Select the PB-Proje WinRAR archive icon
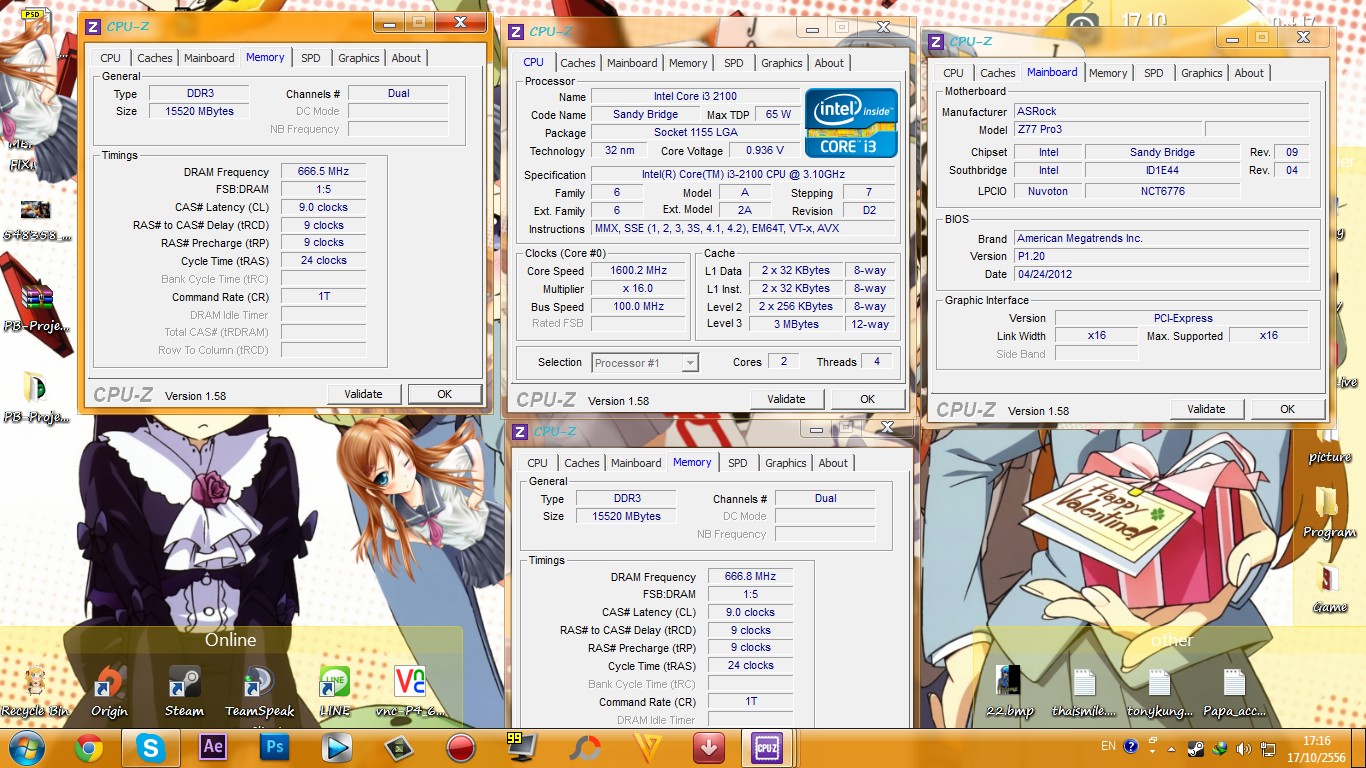Screen dimensions: 1366x768 pyautogui.click(x=36, y=306)
